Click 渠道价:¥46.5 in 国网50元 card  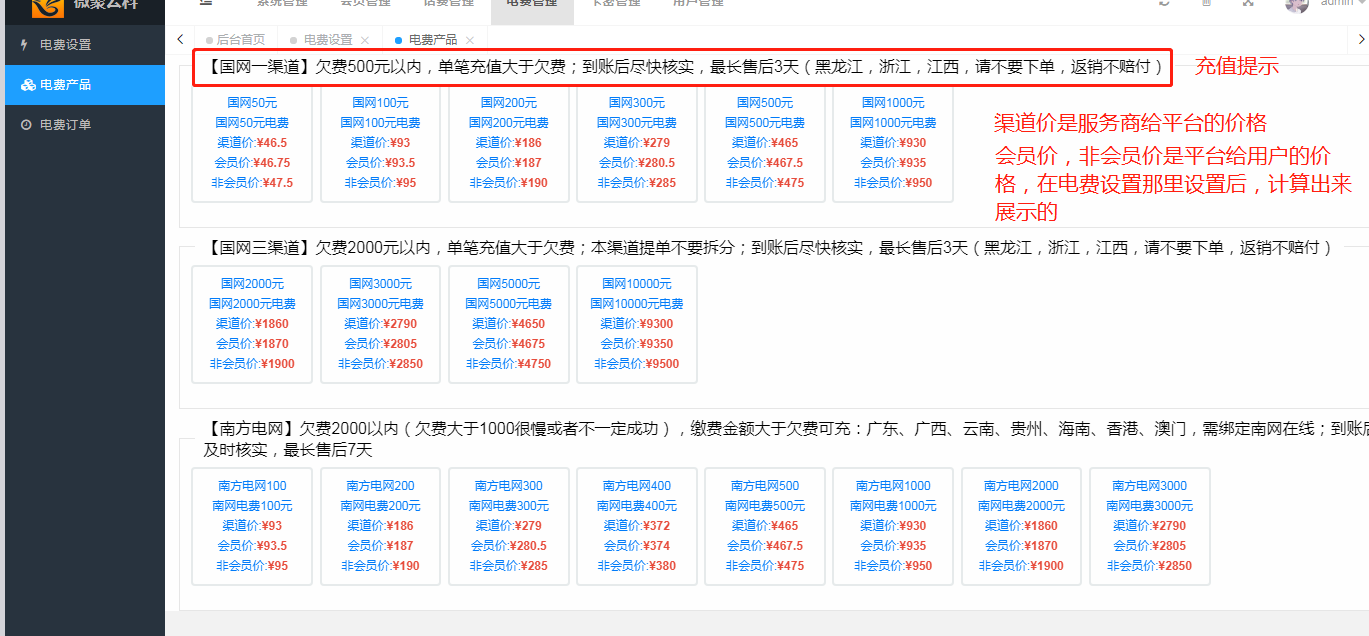(x=252, y=143)
